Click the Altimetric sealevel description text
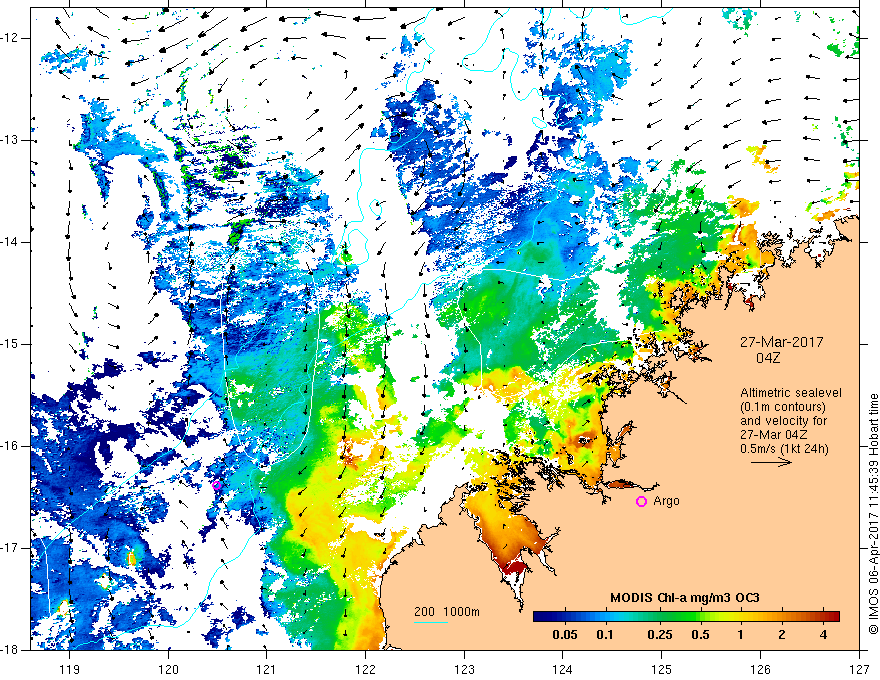 click(790, 420)
